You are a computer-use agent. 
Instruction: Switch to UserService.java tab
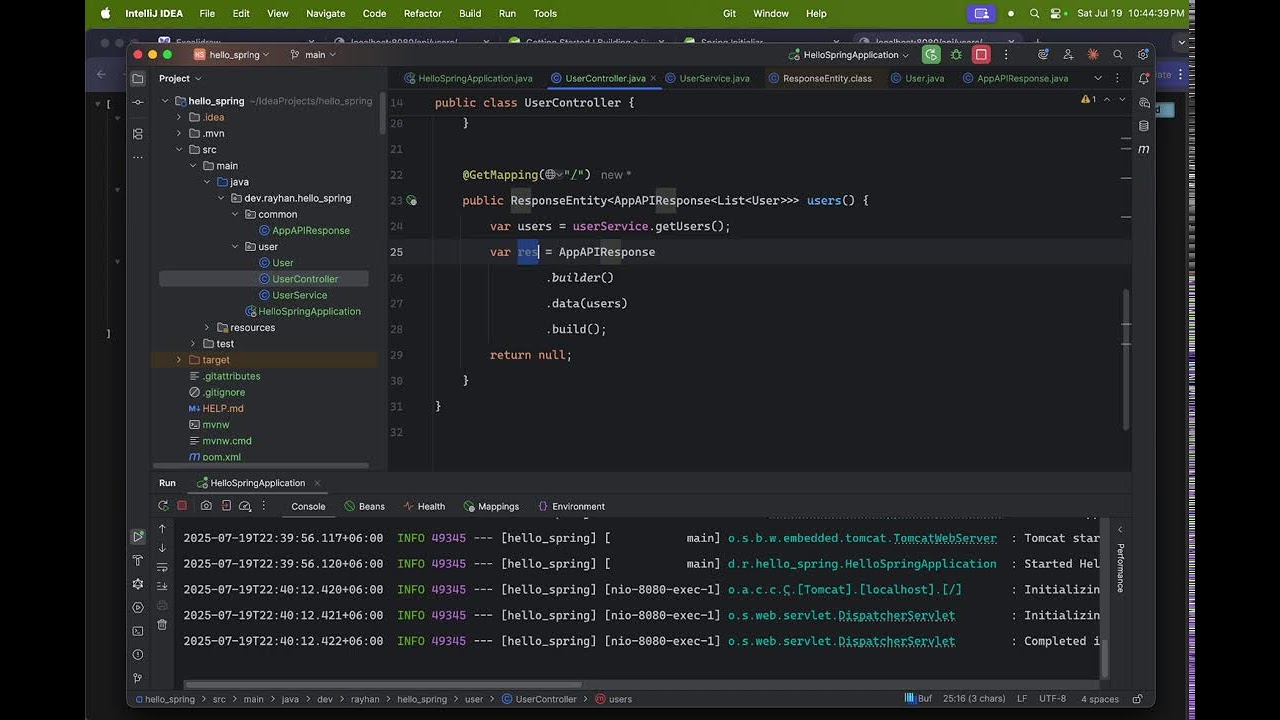click(x=707, y=78)
